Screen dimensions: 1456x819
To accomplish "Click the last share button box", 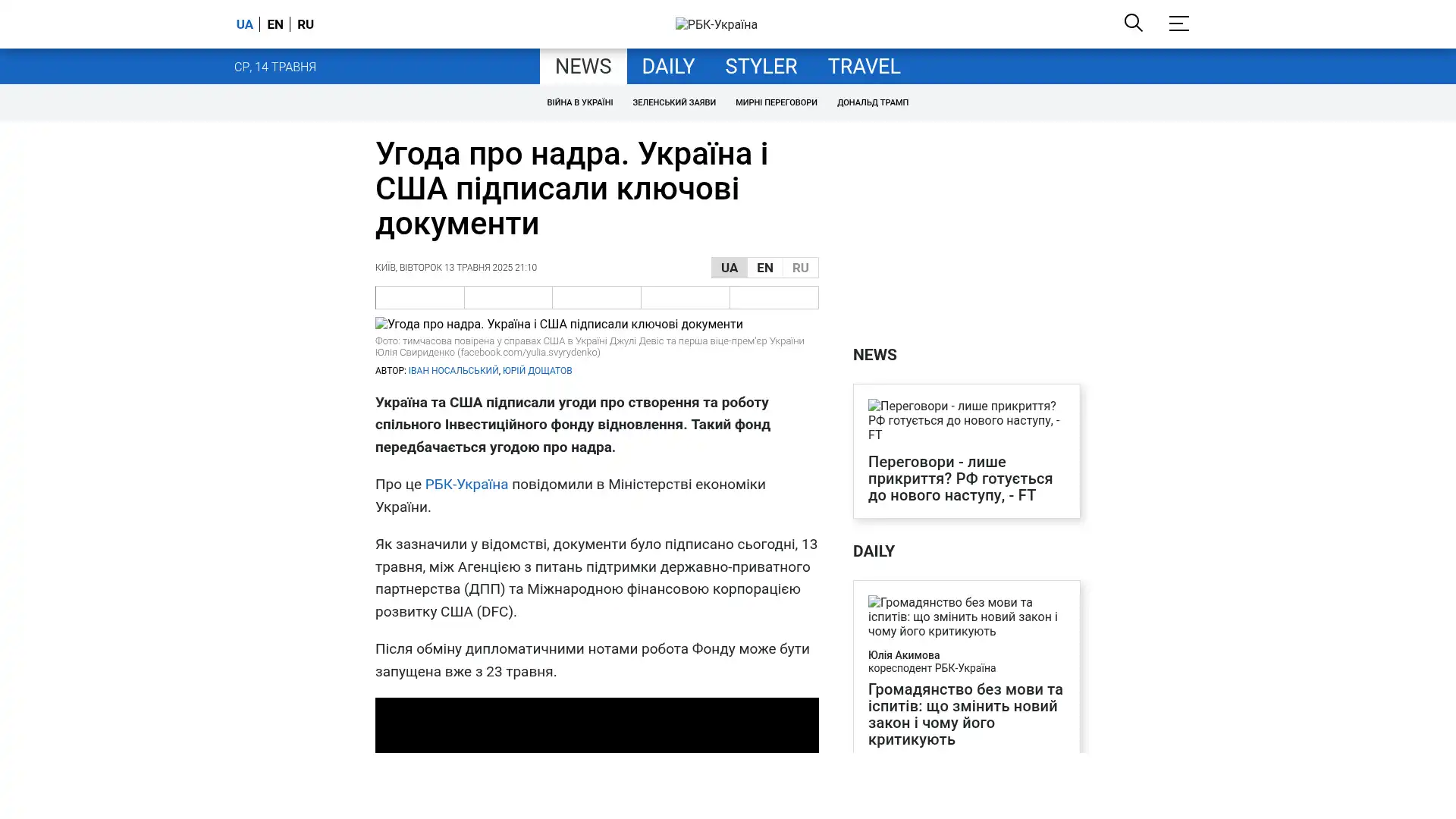I will (x=773, y=297).
